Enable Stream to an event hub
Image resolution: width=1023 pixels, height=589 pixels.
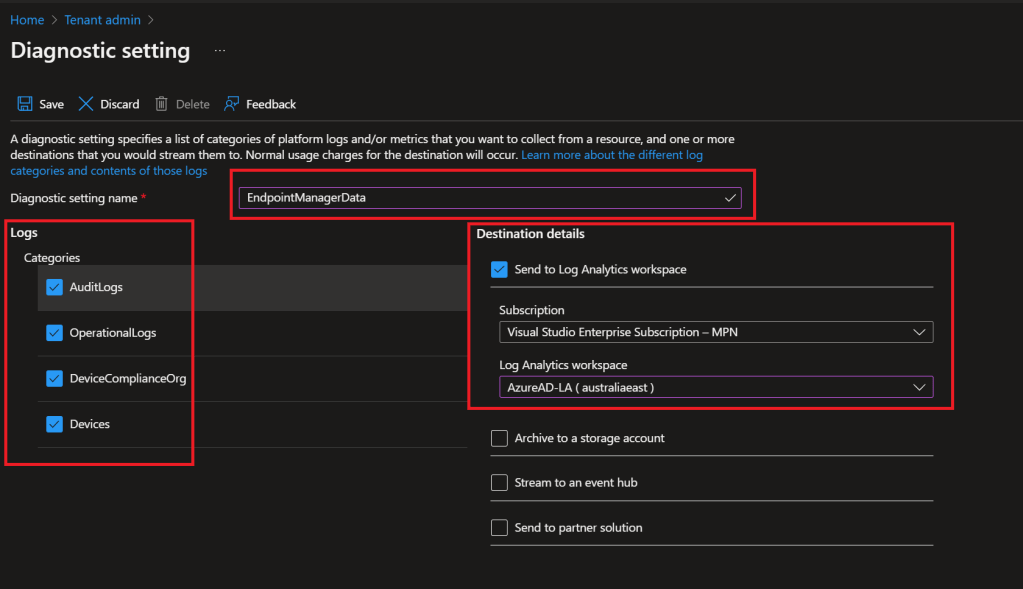click(499, 482)
